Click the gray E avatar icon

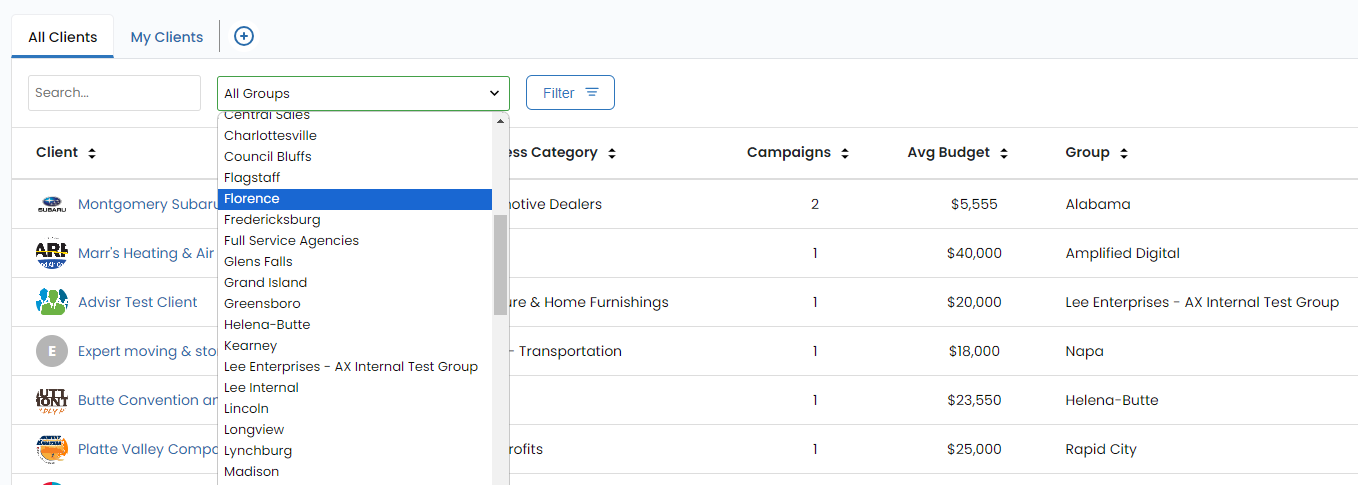(51, 351)
